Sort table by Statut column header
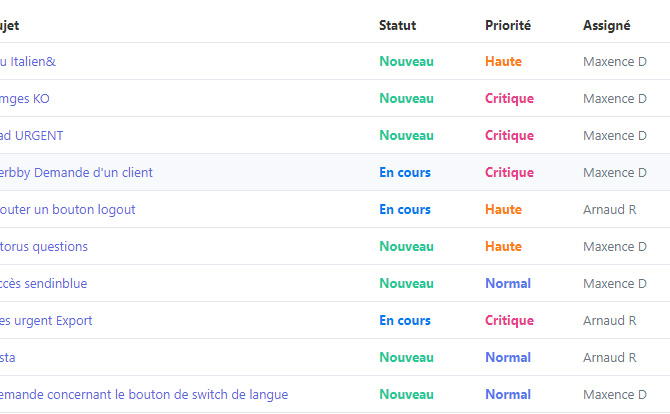 [x=397, y=26]
